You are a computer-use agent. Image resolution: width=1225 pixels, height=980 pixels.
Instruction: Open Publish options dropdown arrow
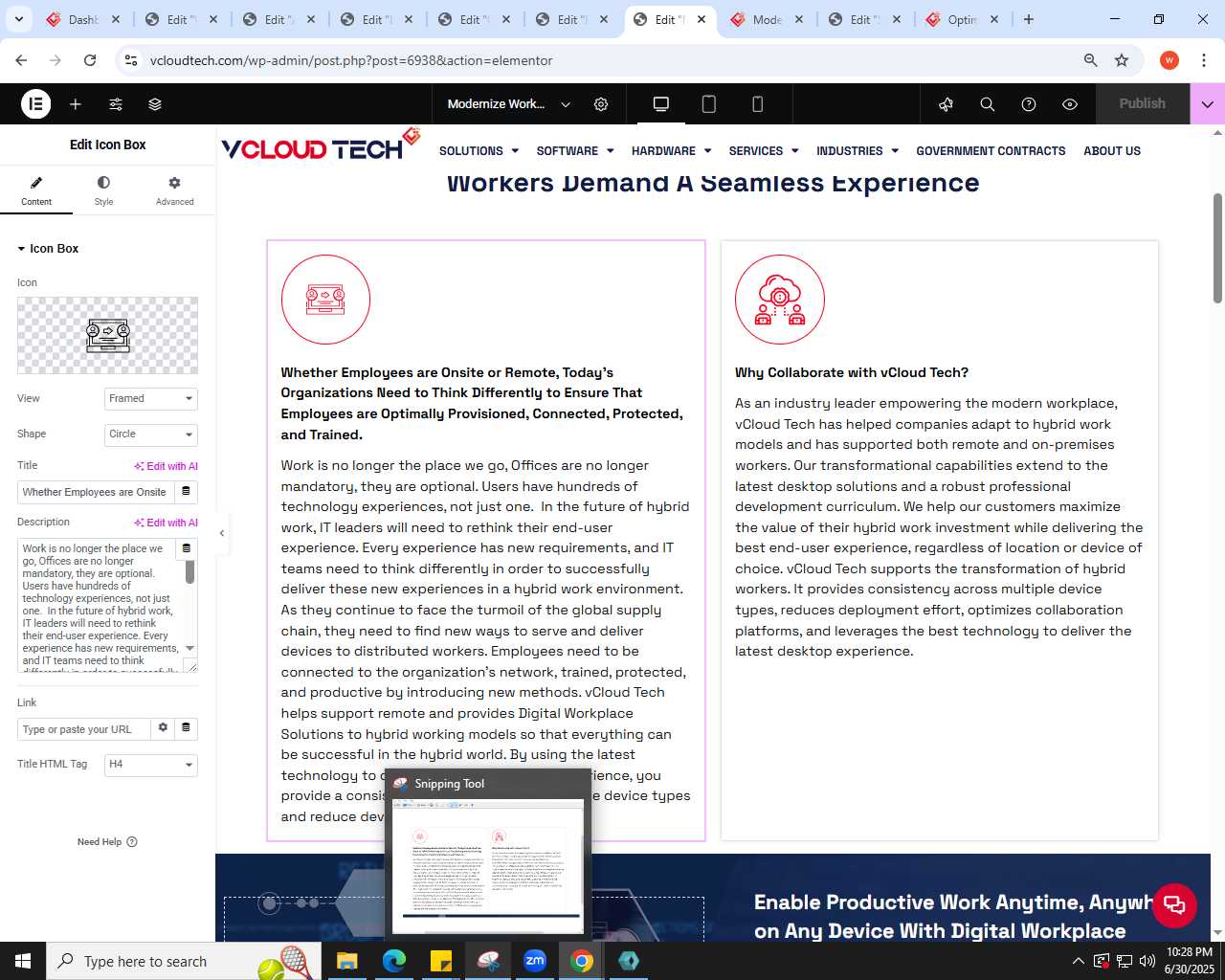coord(1208,104)
